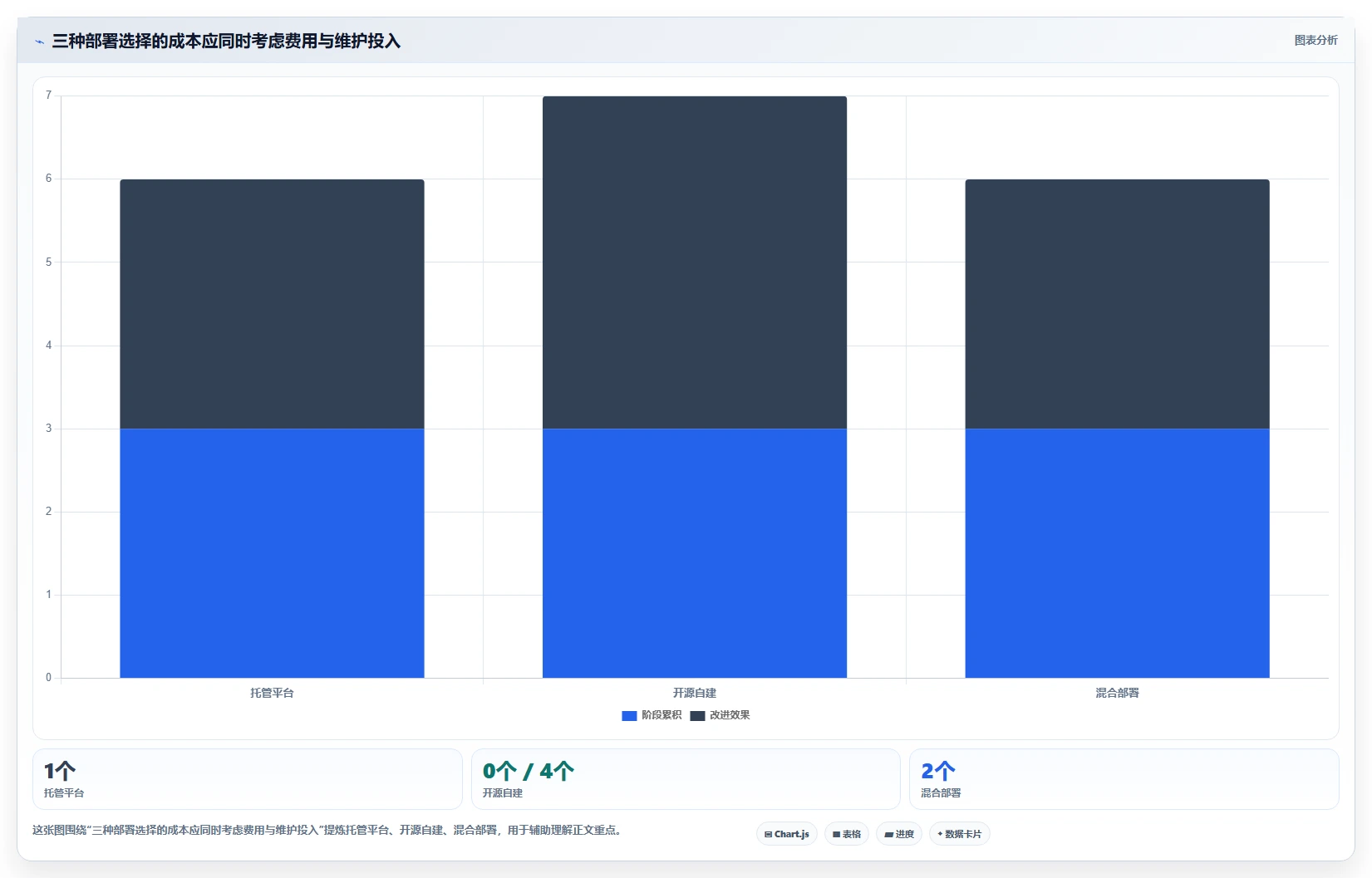The height and width of the screenshot is (878, 1372).
Task: Click the 进度 tag chip
Action: 899,834
